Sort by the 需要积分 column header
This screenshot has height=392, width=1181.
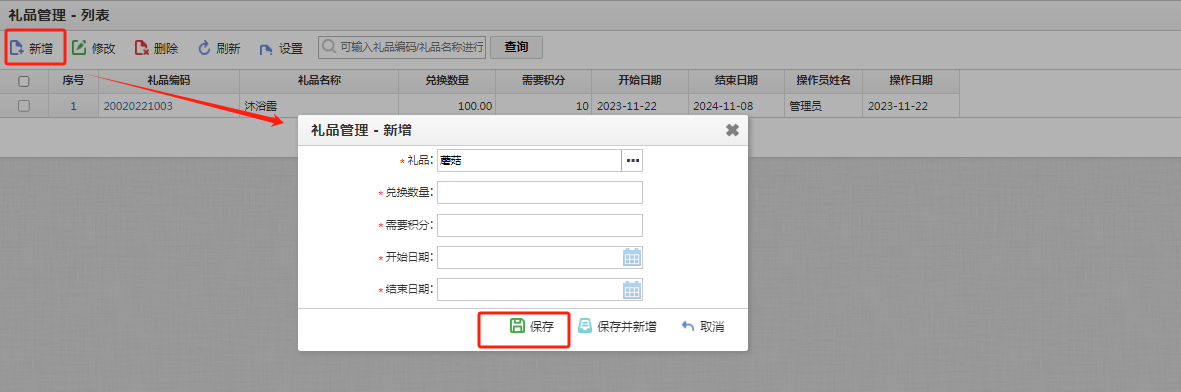point(543,81)
